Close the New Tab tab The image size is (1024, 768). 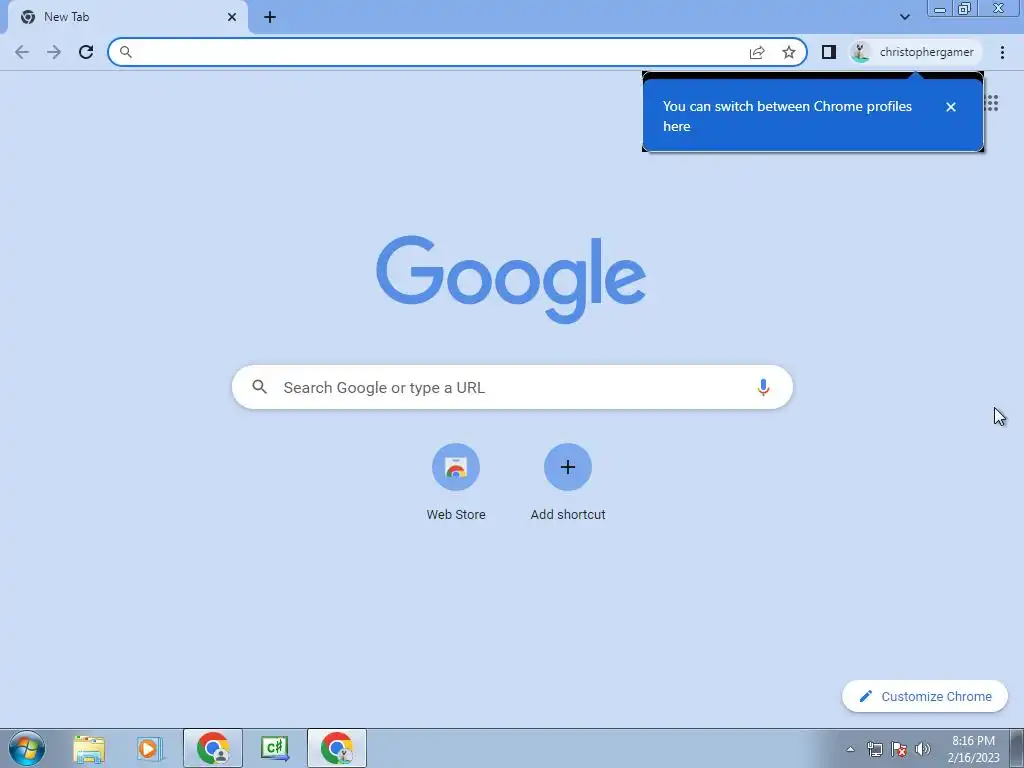pos(232,17)
